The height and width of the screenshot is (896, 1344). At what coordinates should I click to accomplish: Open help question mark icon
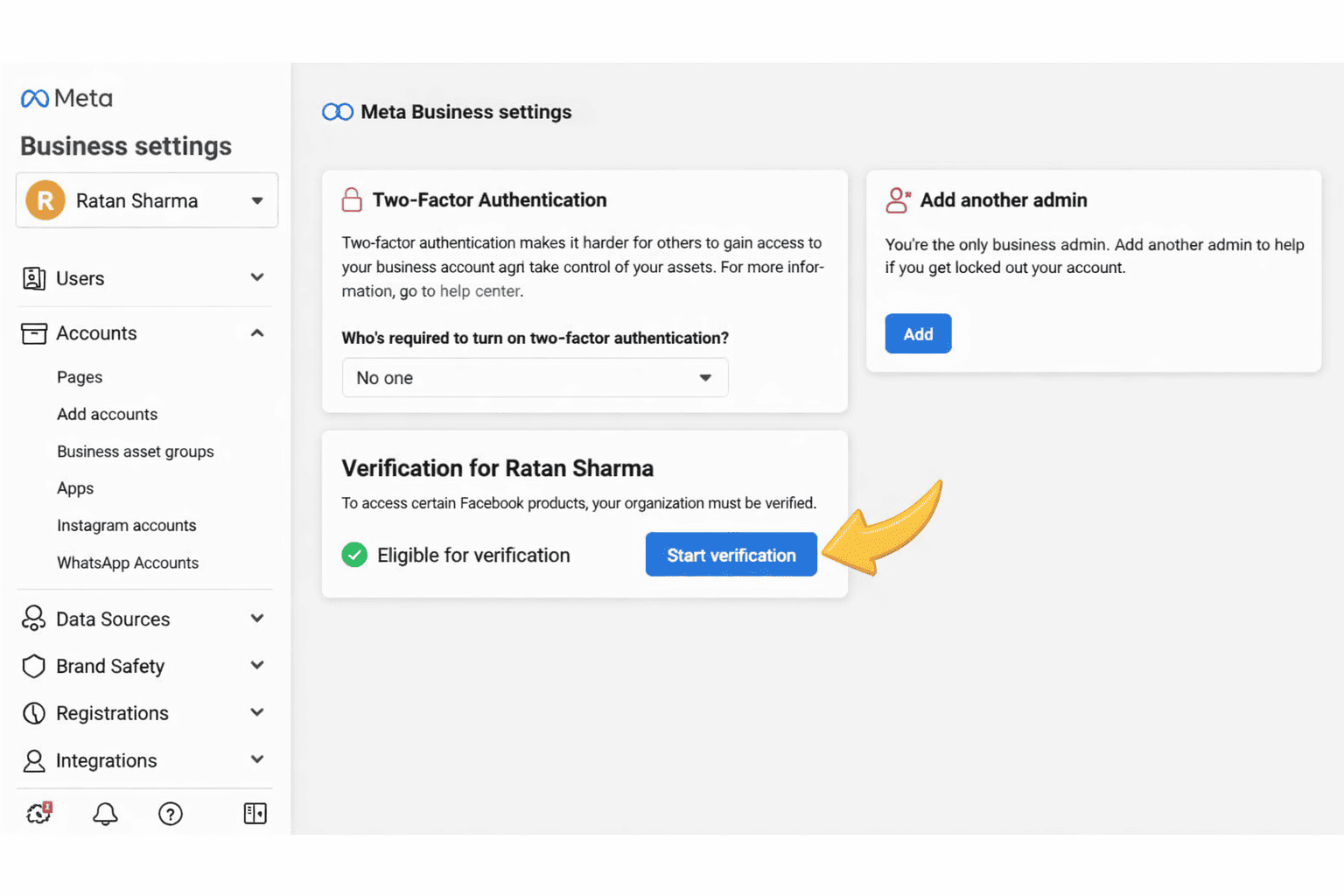(171, 814)
